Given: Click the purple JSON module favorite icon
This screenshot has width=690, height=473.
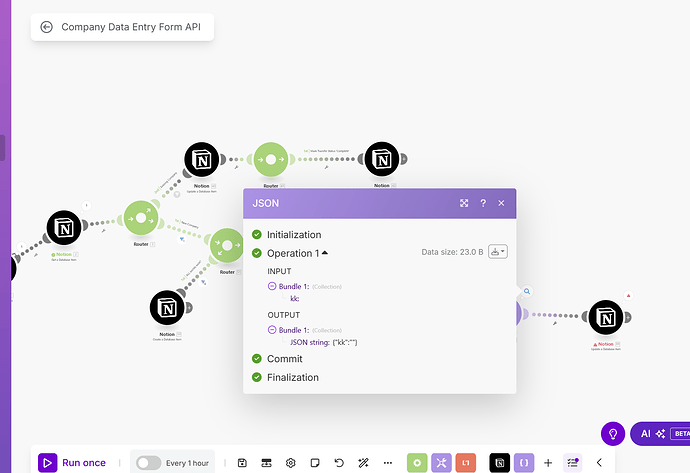Looking at the screenshot, I should point(524,462).
